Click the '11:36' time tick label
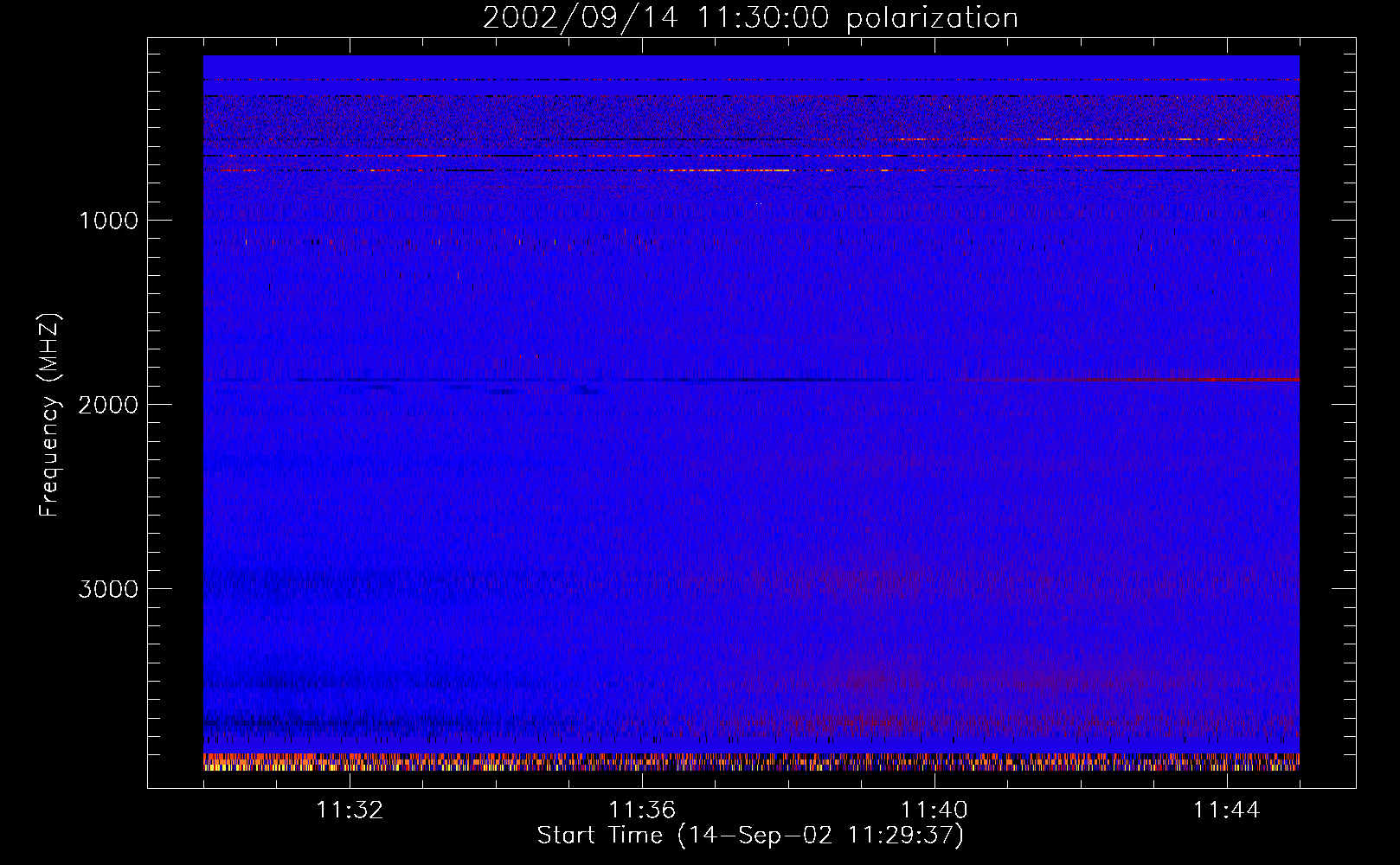 (642, 810)
